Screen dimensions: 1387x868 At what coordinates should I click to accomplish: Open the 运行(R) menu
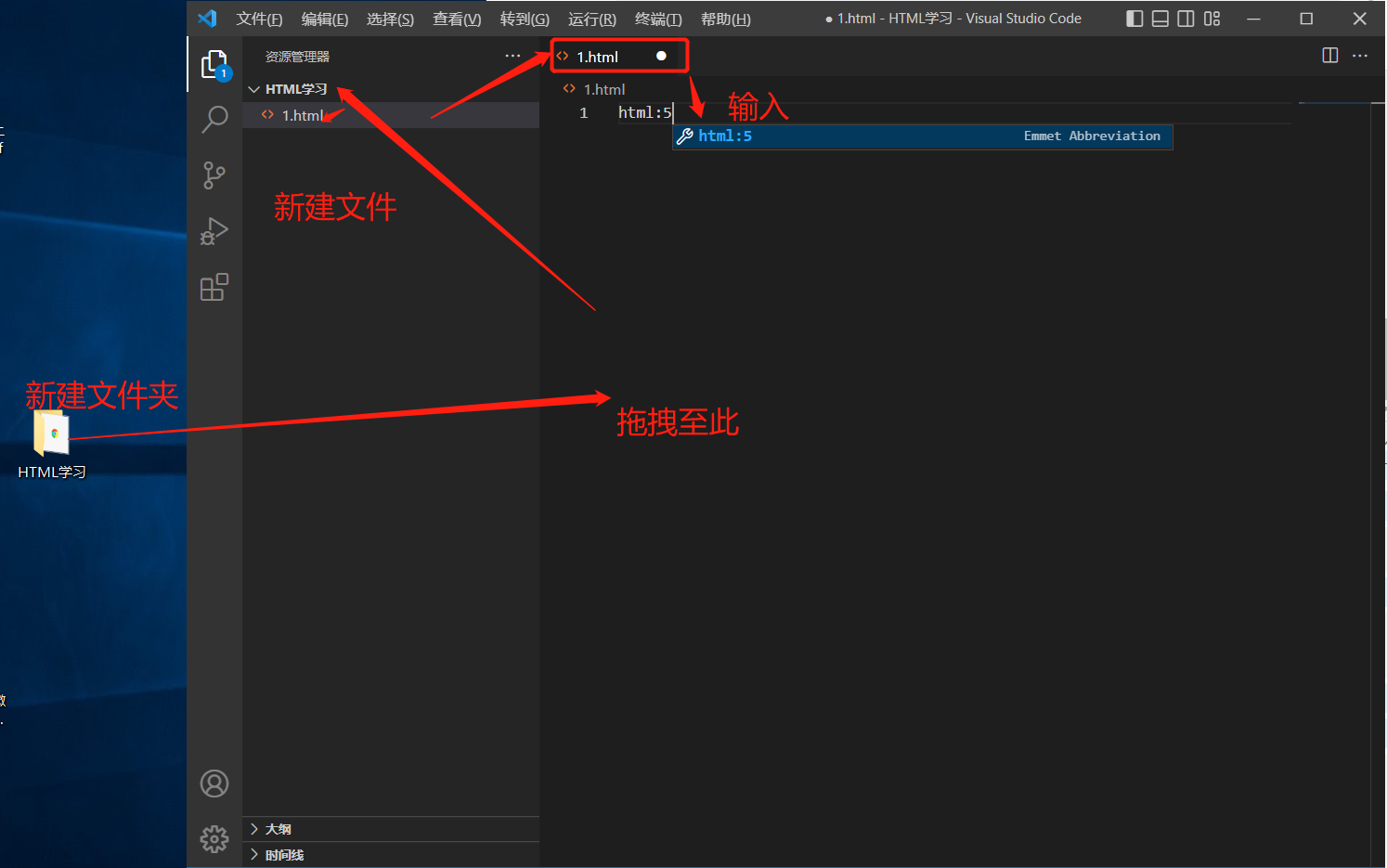point(592,19)
